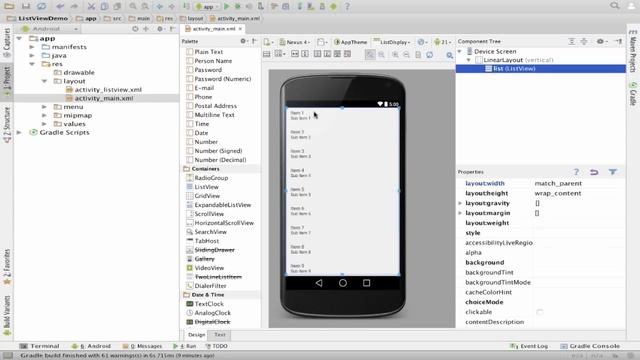Select activity_listview.xml in project tree
The width and height of the screenshot is (640, 360).
coord(108,90)
